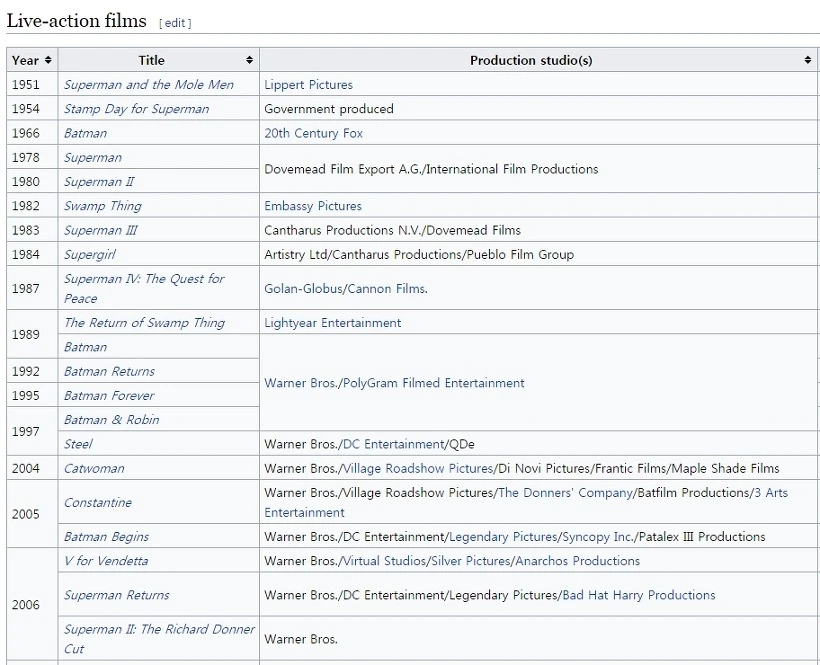Open the 1989 Batman film link

85,347
